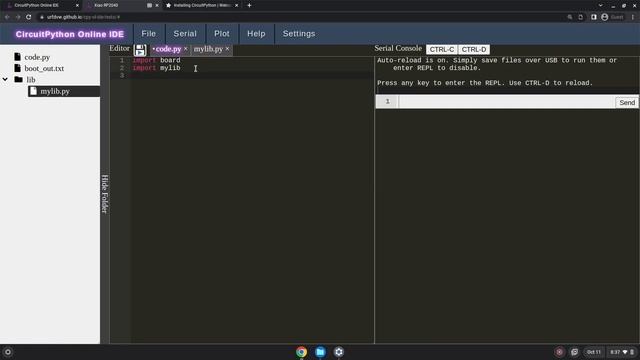Viewport: 640px width, 360px height.
Task: Close the code.py editor tab
Action: [x=186, y=49]
